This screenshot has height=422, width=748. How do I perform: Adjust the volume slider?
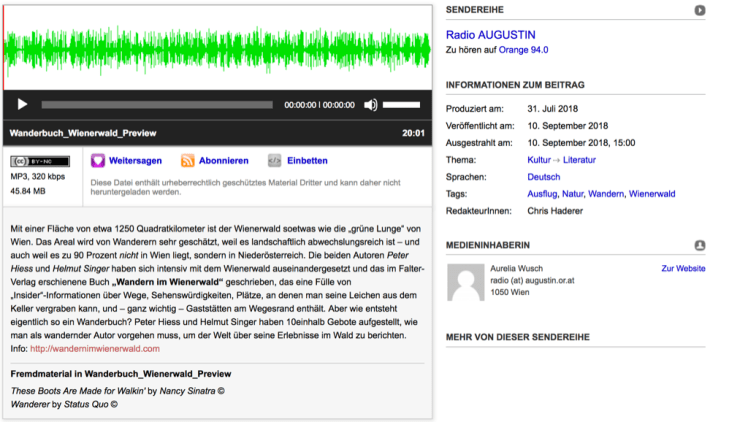pyautogui.click(x=401, y=104)
